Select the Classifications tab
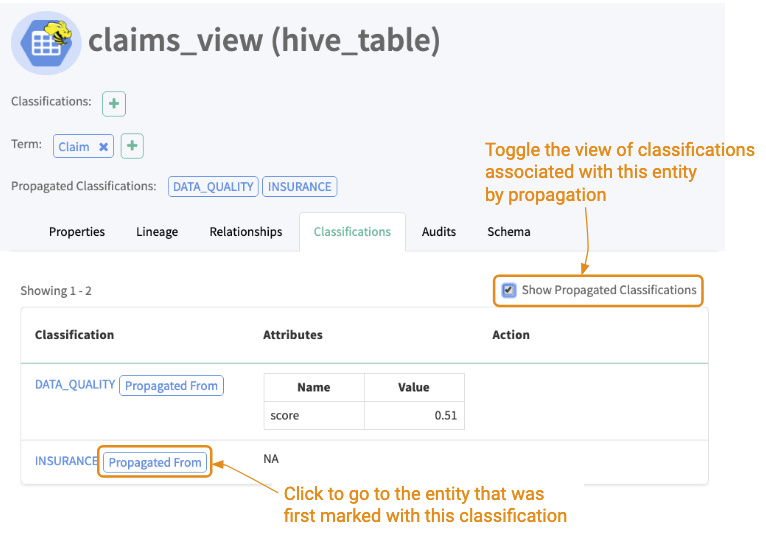This screenshot has height=539, width=766. coord(352,232)
